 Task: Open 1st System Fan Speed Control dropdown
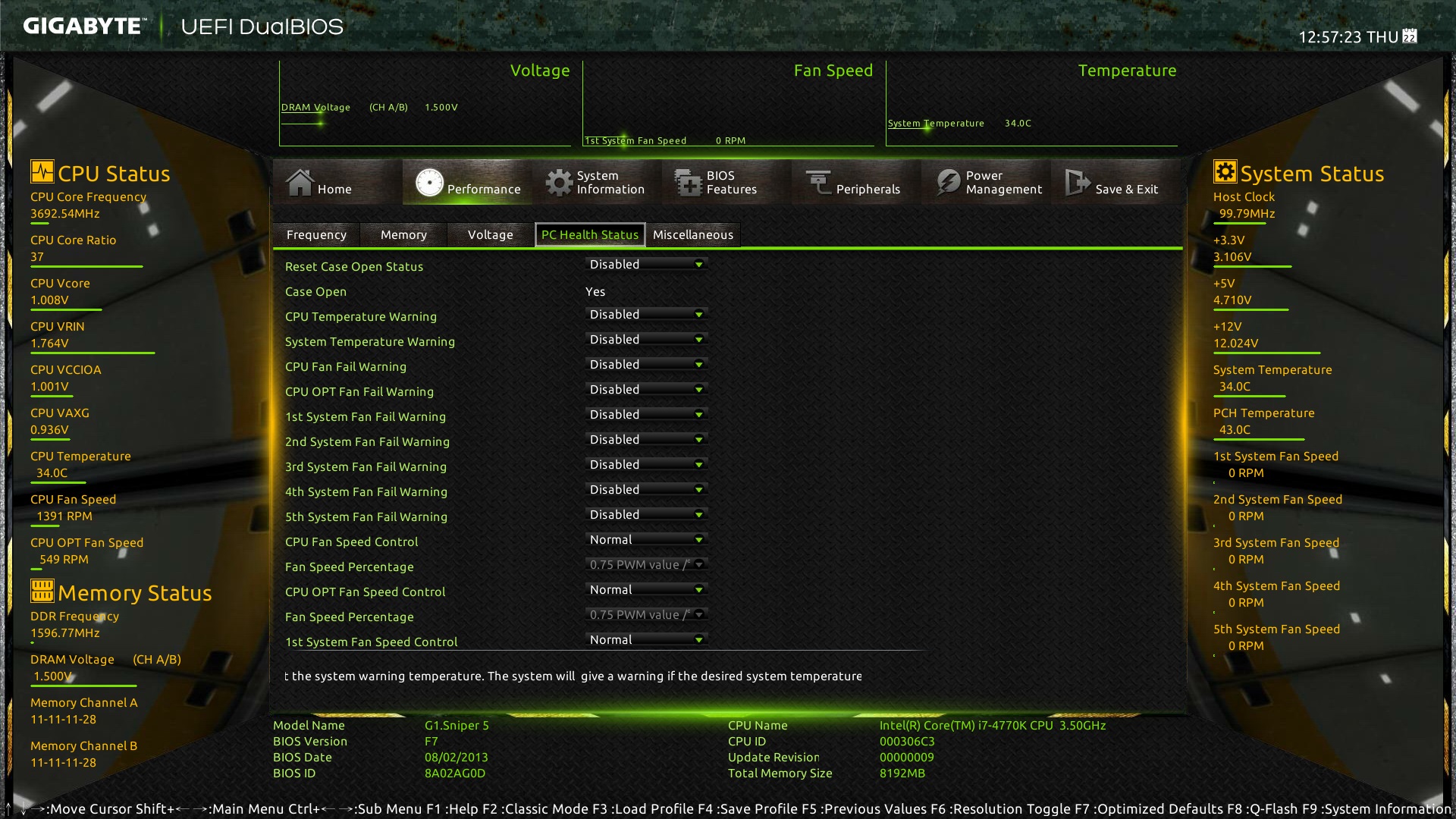[x=647, y=639]
